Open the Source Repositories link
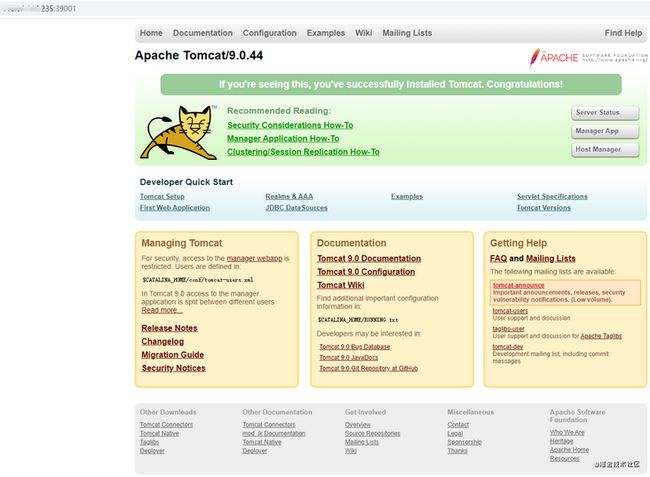This screenshot has width=650, height=477. [372, 433]
